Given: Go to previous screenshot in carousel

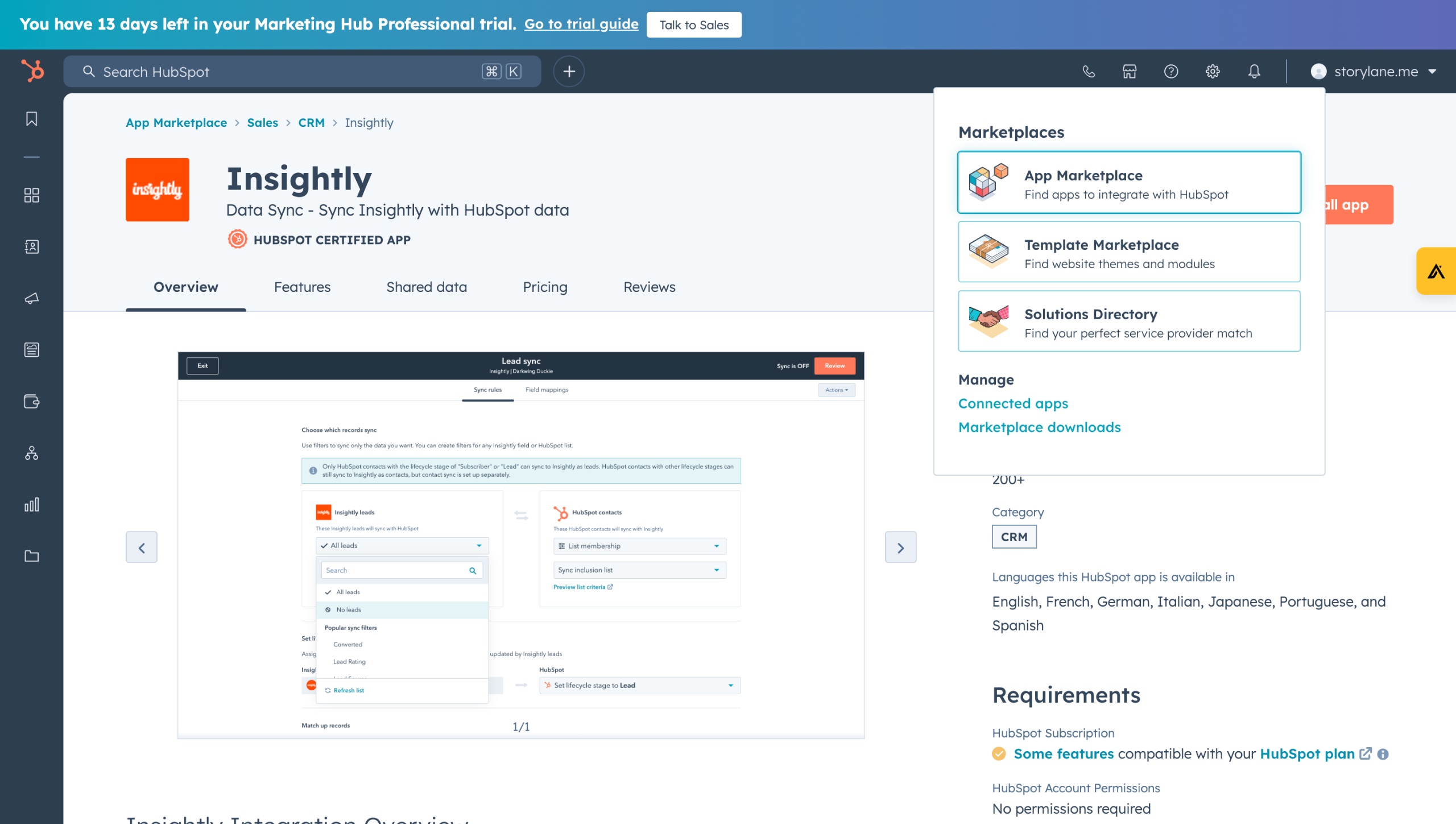Looking at the screenshot, I should pos(142,547).
